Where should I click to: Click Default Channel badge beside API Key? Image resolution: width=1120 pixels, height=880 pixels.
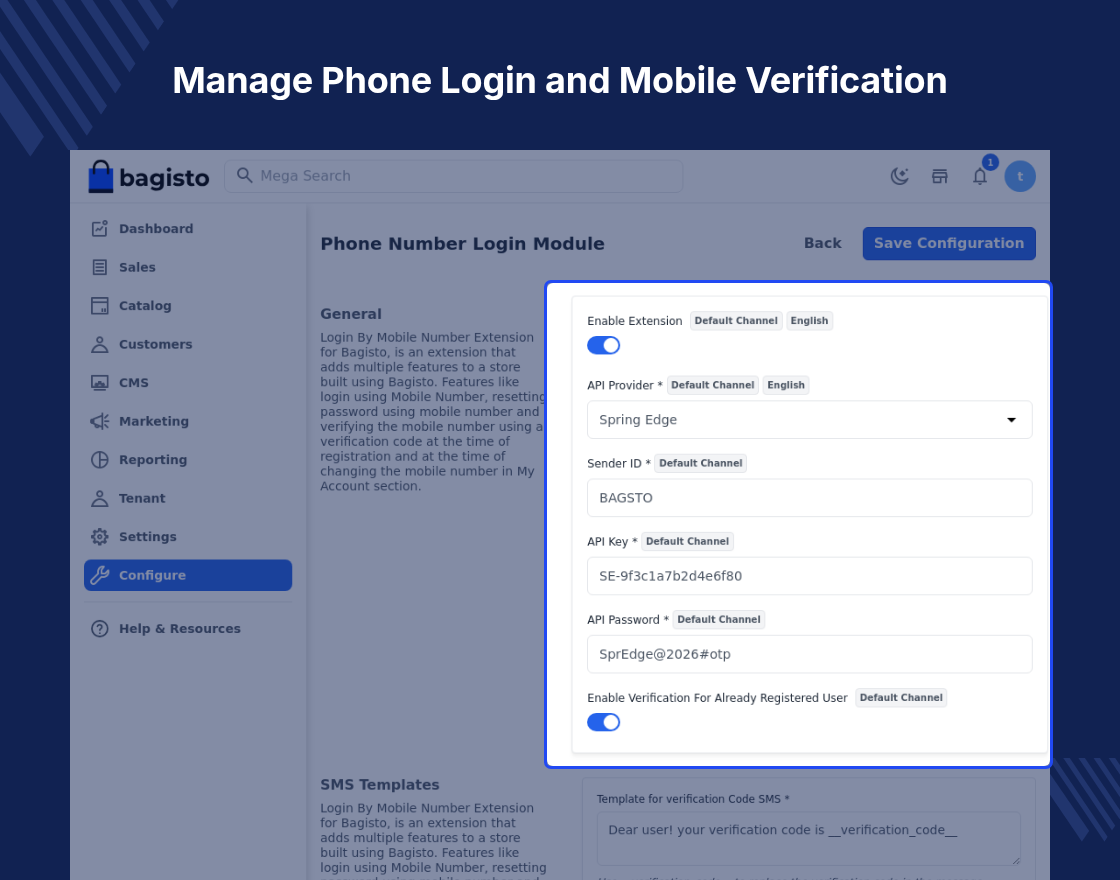click(x=687, y=541)
